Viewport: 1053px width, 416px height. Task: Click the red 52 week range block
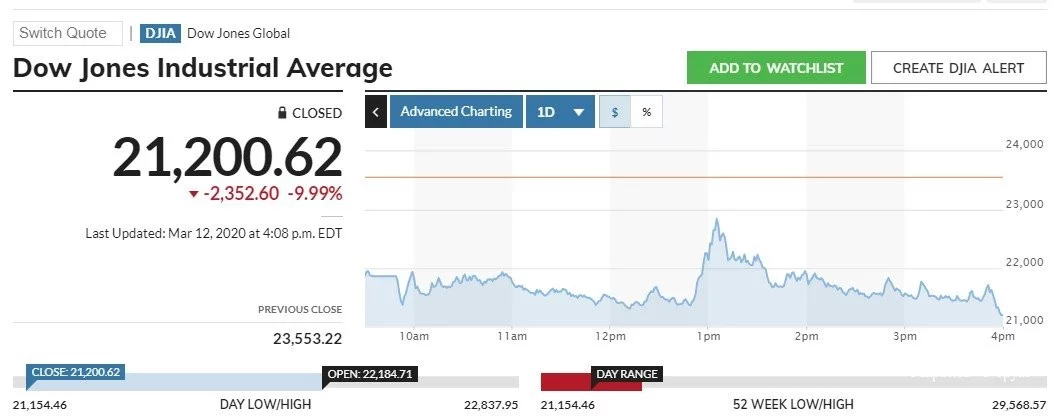coord(566,382)
